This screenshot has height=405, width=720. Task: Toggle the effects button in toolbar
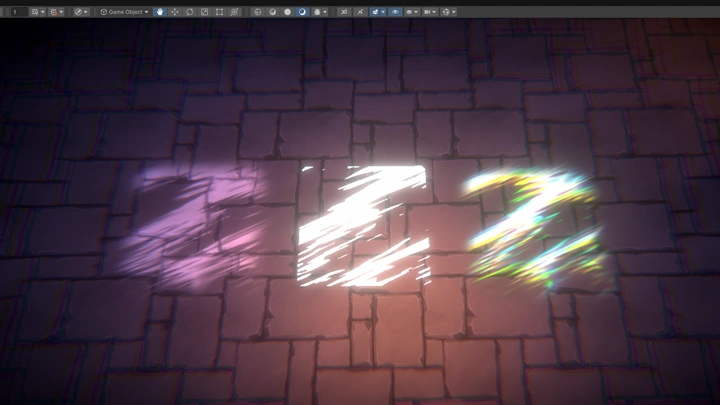click(375, 12)
